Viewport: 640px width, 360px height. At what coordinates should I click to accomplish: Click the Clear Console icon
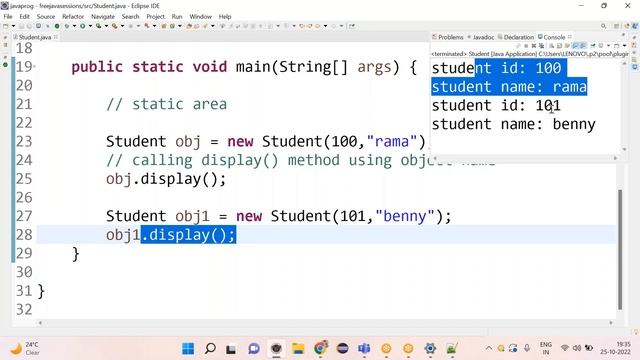point(551,46)
